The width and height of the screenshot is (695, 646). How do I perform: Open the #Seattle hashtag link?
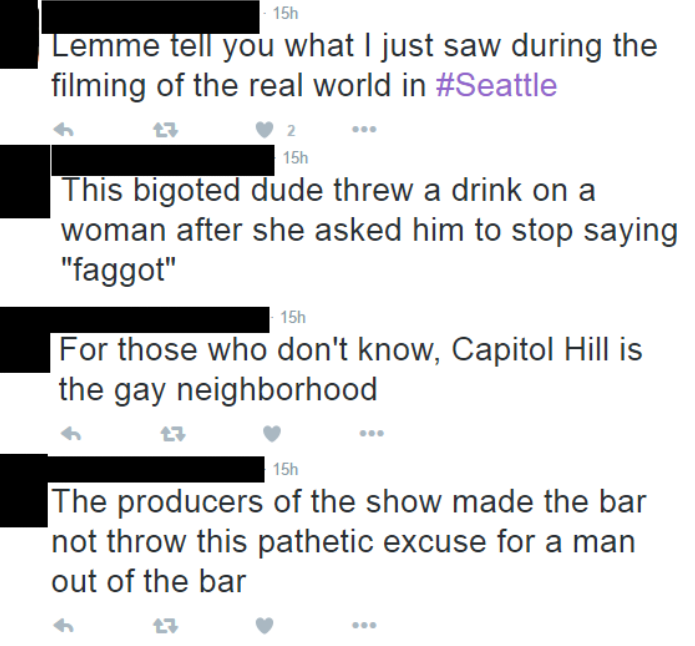point(496,85)
